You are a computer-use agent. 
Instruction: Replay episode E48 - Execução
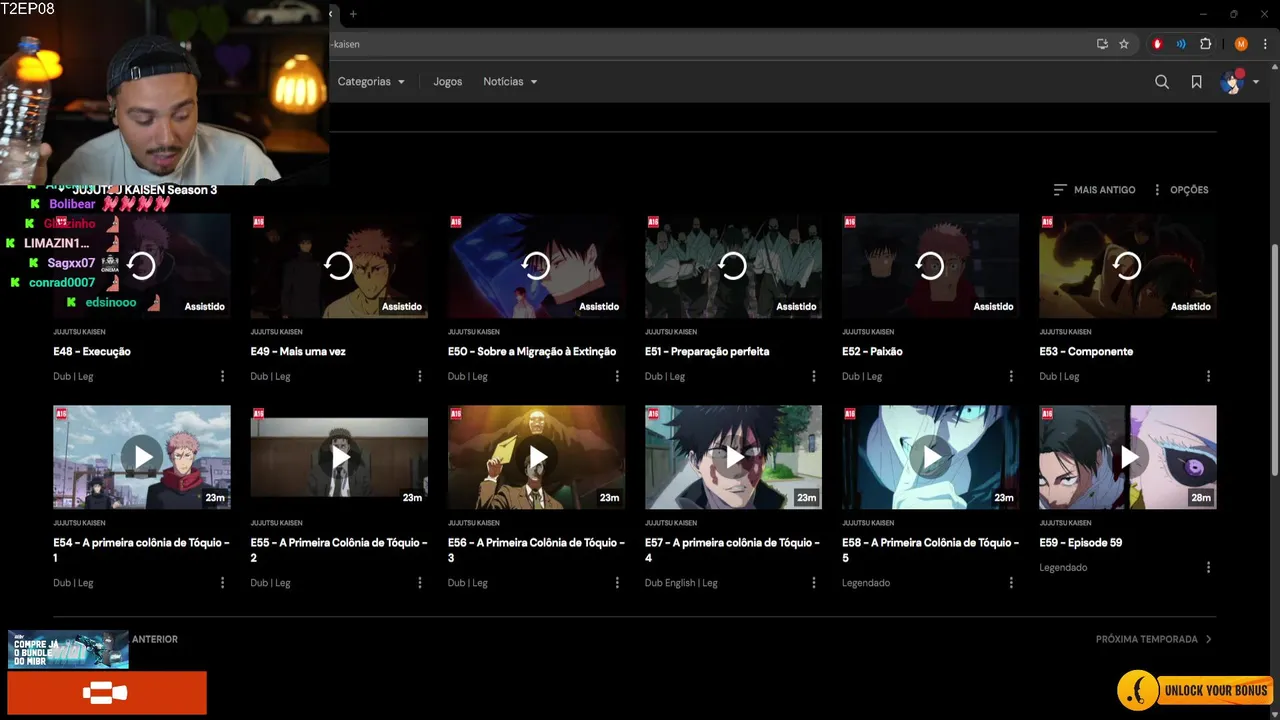point(142,265)
